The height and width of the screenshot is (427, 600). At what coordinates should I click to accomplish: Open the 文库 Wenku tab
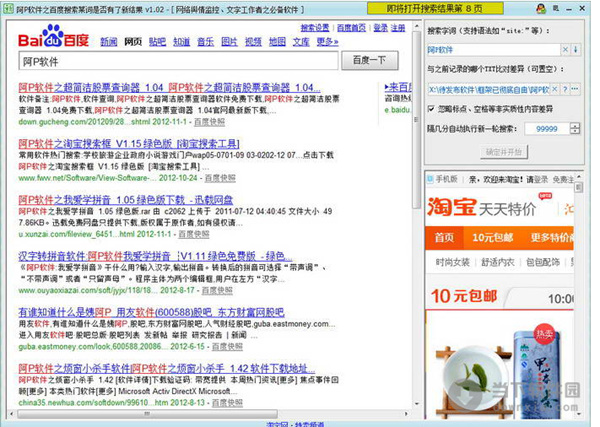click(x=301, y=42)
